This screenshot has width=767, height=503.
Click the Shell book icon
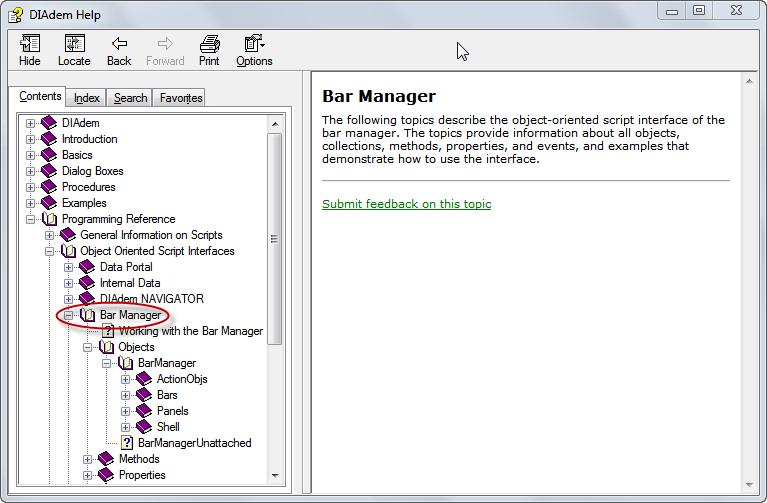point(144,427)
